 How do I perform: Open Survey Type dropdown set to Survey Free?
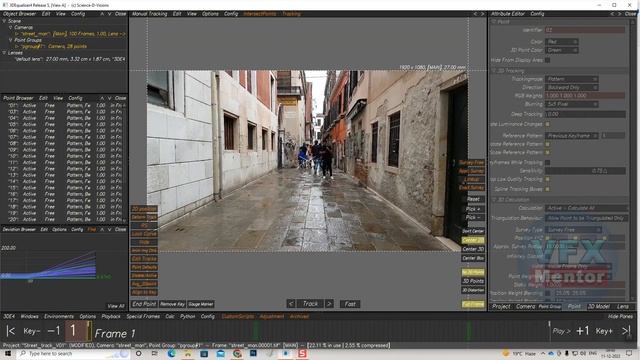(x=574, y=230)
